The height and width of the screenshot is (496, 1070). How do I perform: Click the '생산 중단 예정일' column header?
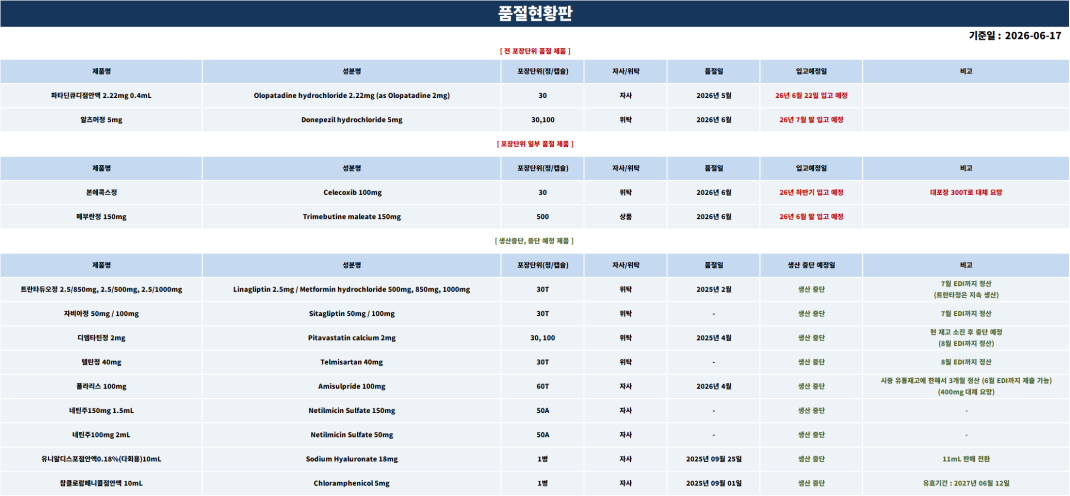click(x=811, y=265)
